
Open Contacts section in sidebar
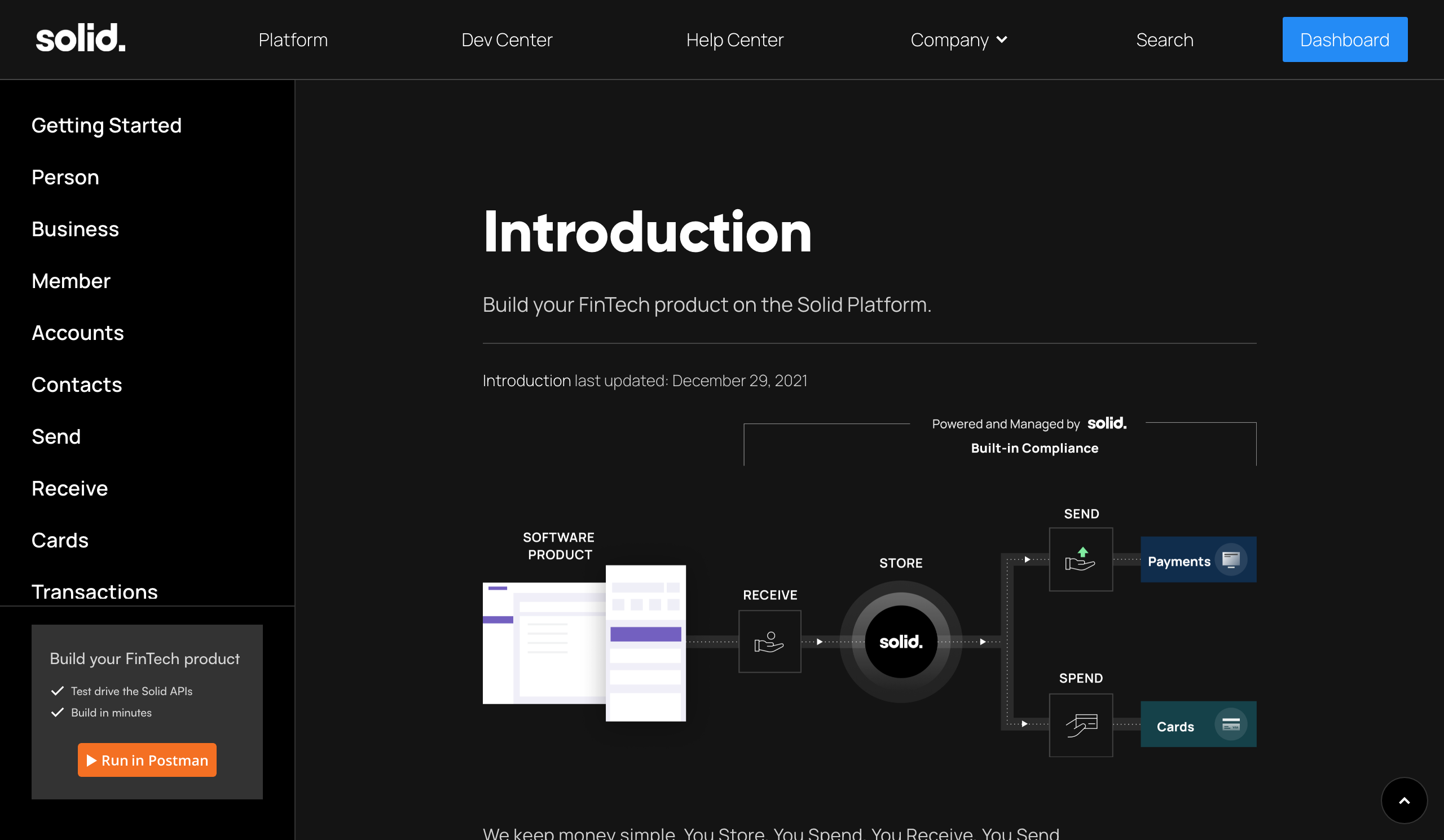tap(77, 385)
